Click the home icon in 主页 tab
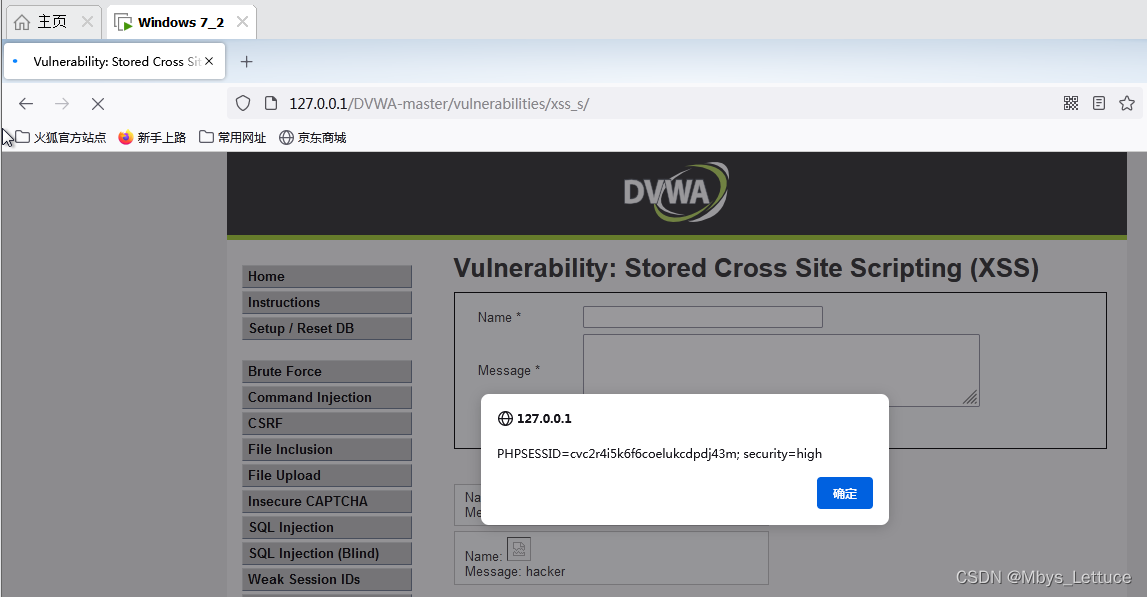Viewport: 1147px width, 597px height. tap(22, 22)
